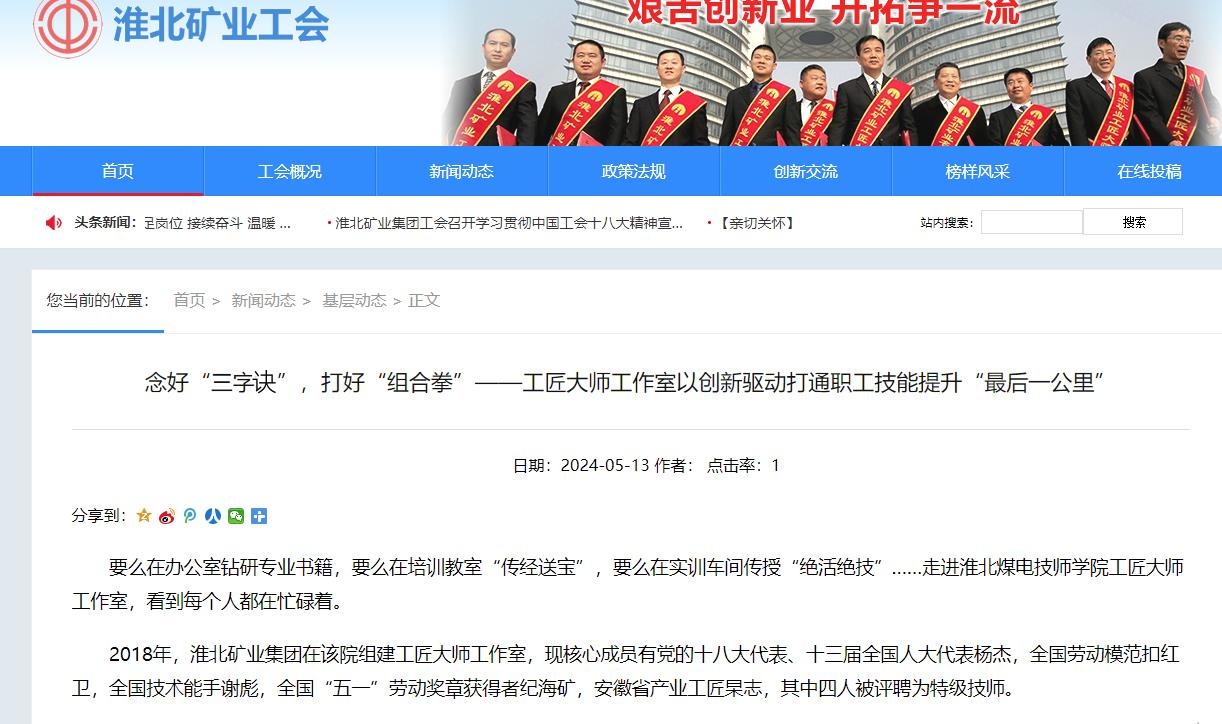Open the 创新交流 section

pos(806,171)
